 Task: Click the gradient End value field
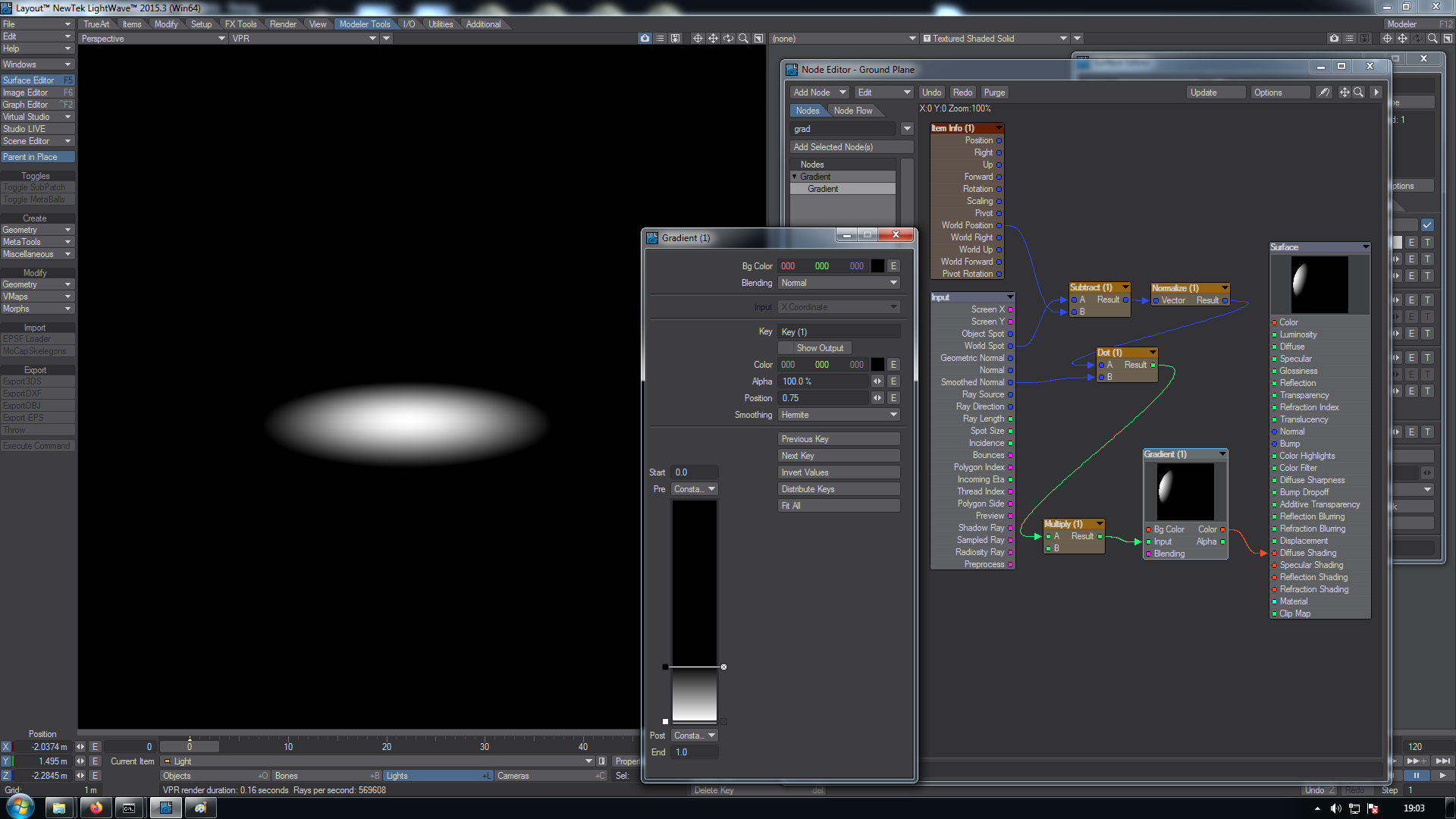point(694,752)
